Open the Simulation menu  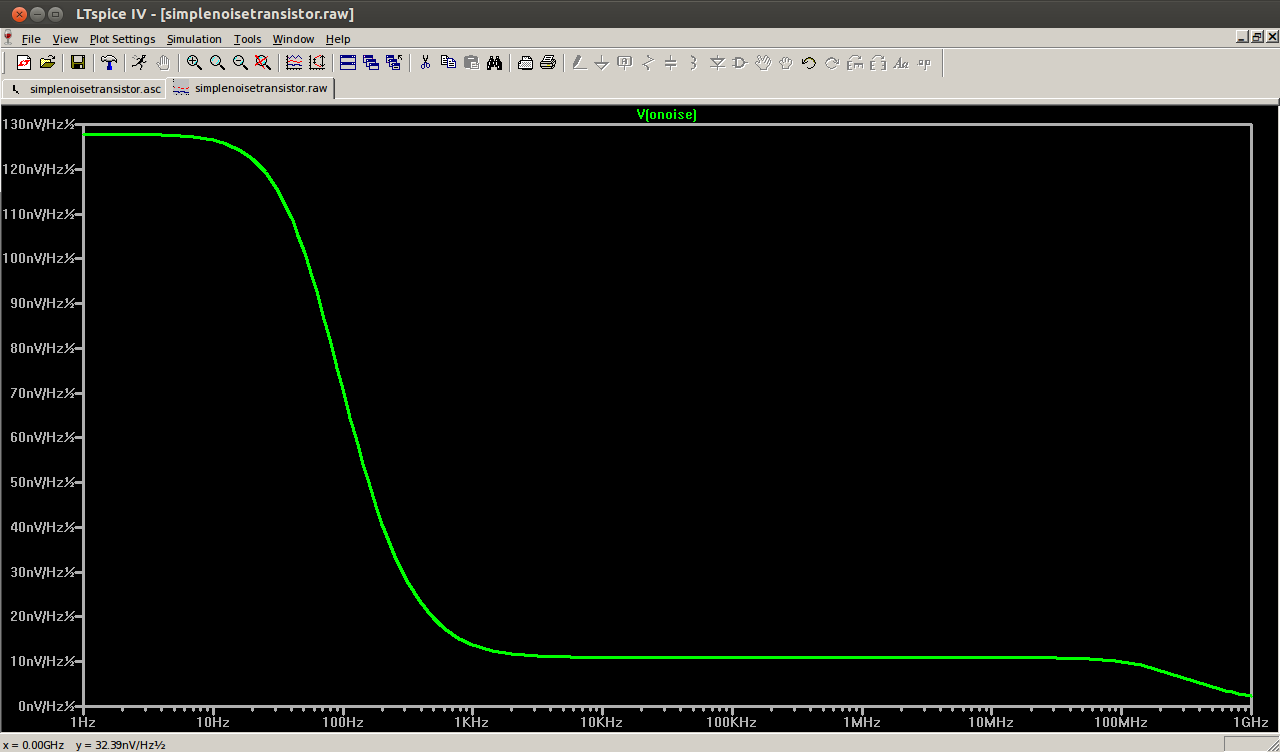coord(194,39)
